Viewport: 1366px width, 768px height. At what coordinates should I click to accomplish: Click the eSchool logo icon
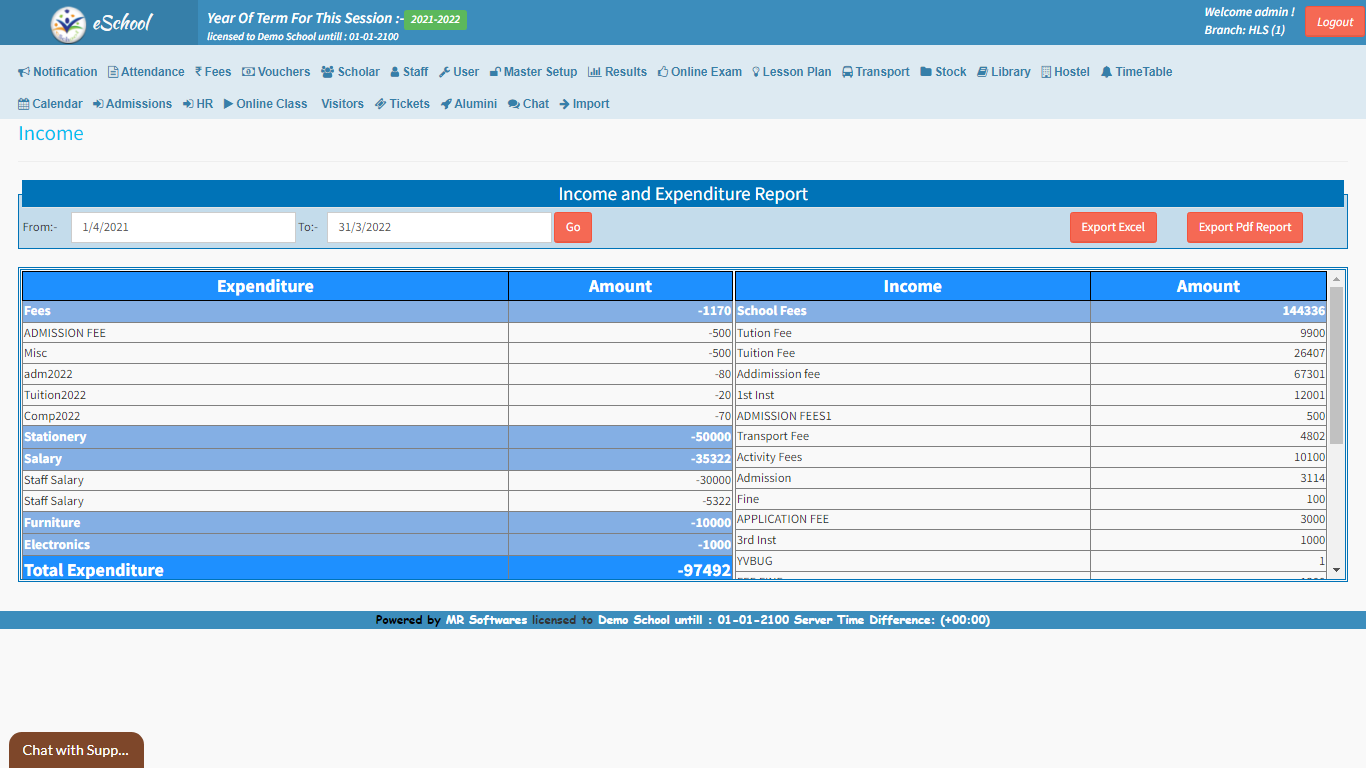68,23
